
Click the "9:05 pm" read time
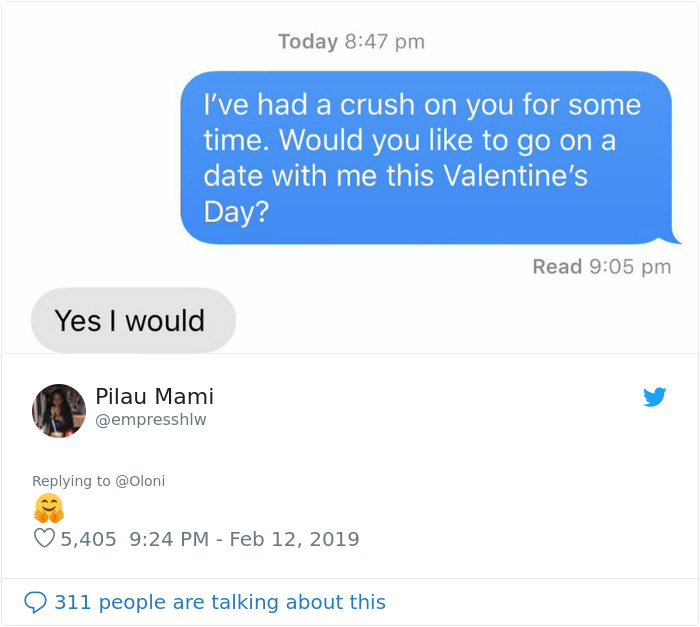[x=630, y=266]
